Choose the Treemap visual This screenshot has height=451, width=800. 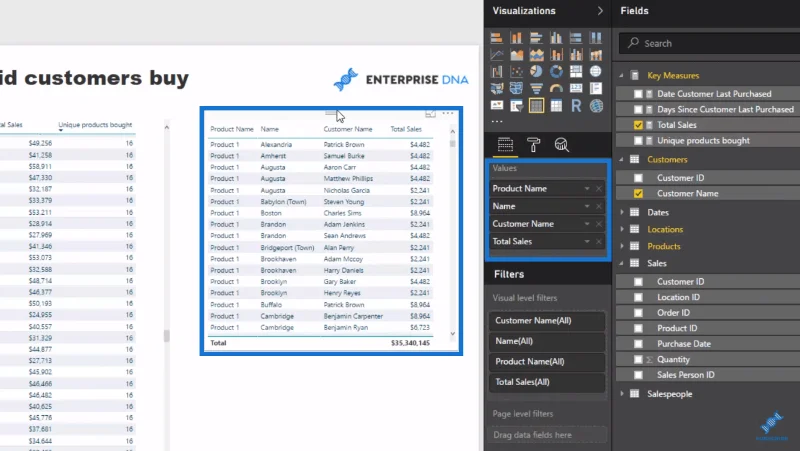[576, 71]
